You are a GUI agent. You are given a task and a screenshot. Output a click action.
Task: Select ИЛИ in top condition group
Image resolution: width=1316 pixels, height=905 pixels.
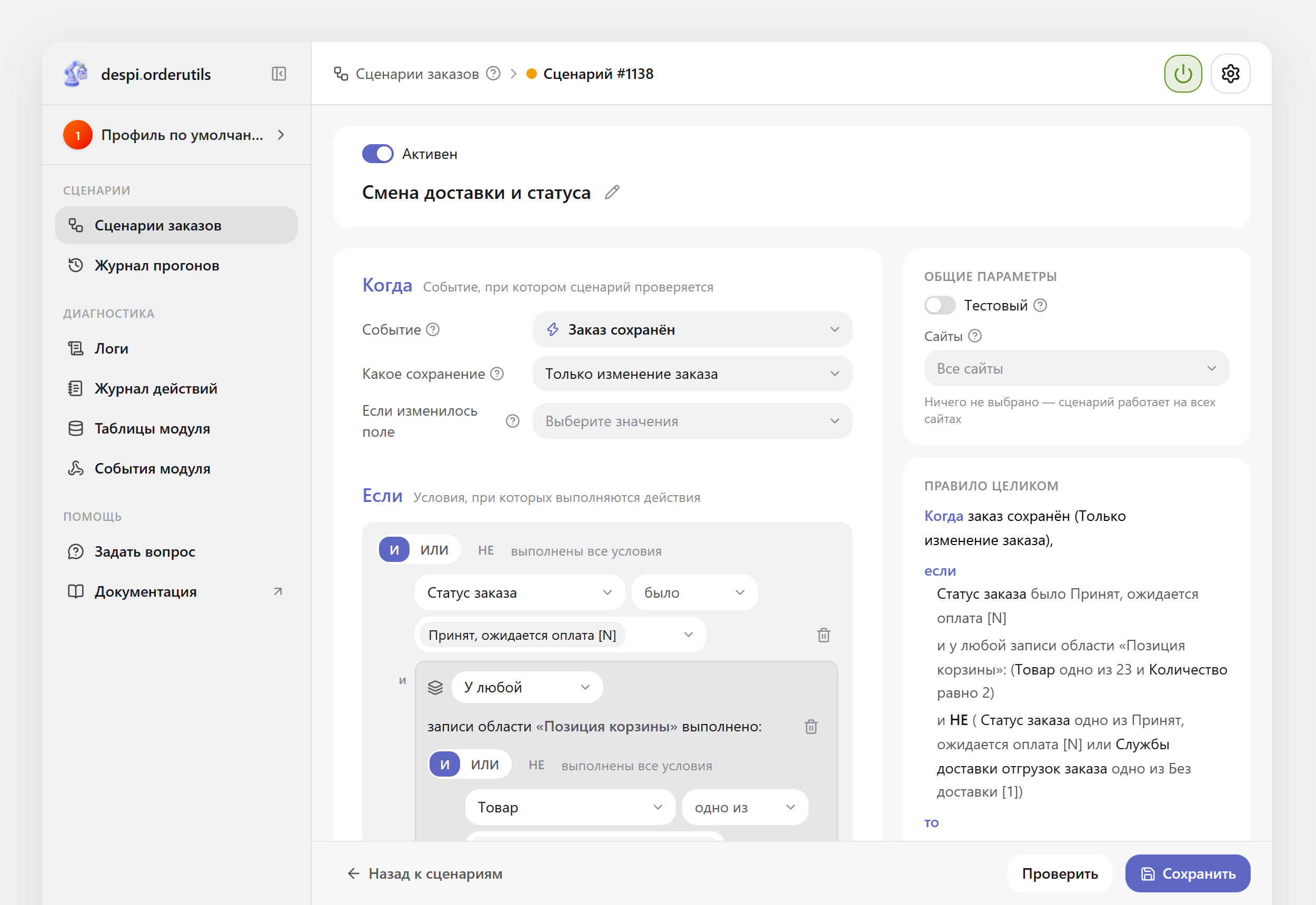[x=434, y=549]
